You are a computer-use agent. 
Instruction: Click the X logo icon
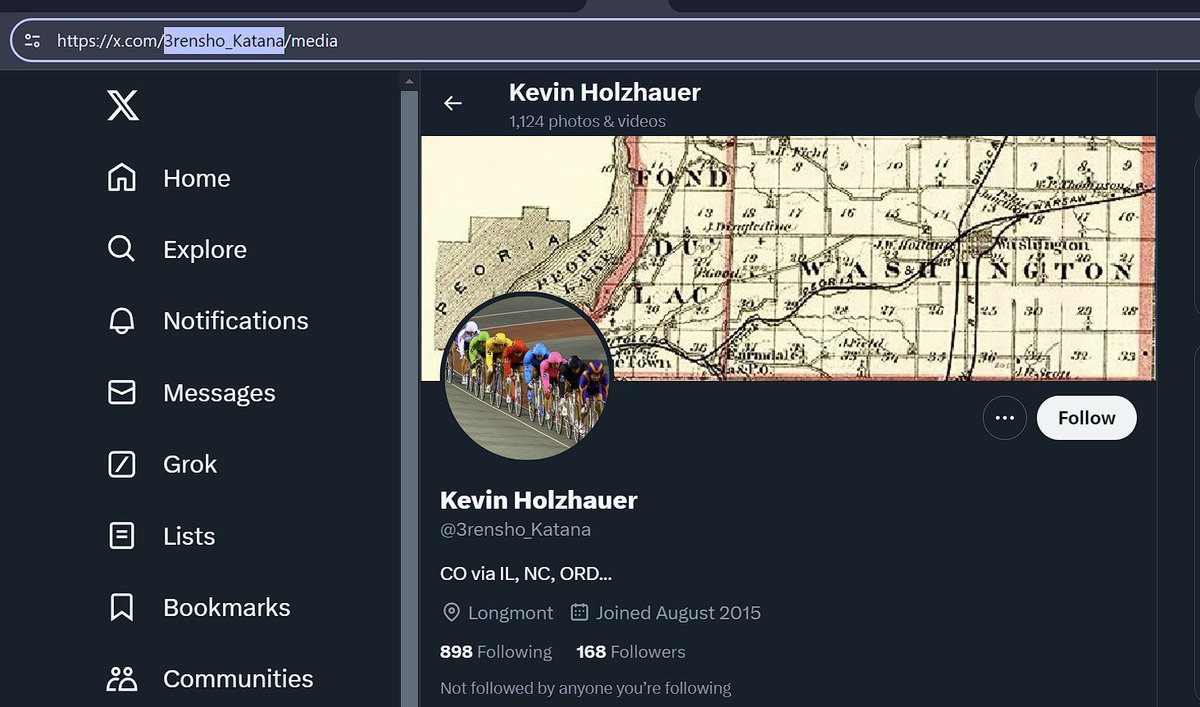click(123, 106)
